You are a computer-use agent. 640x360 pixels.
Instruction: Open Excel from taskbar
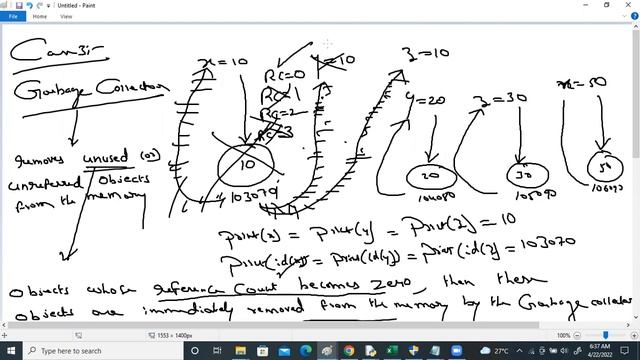[x=392, y=351]
